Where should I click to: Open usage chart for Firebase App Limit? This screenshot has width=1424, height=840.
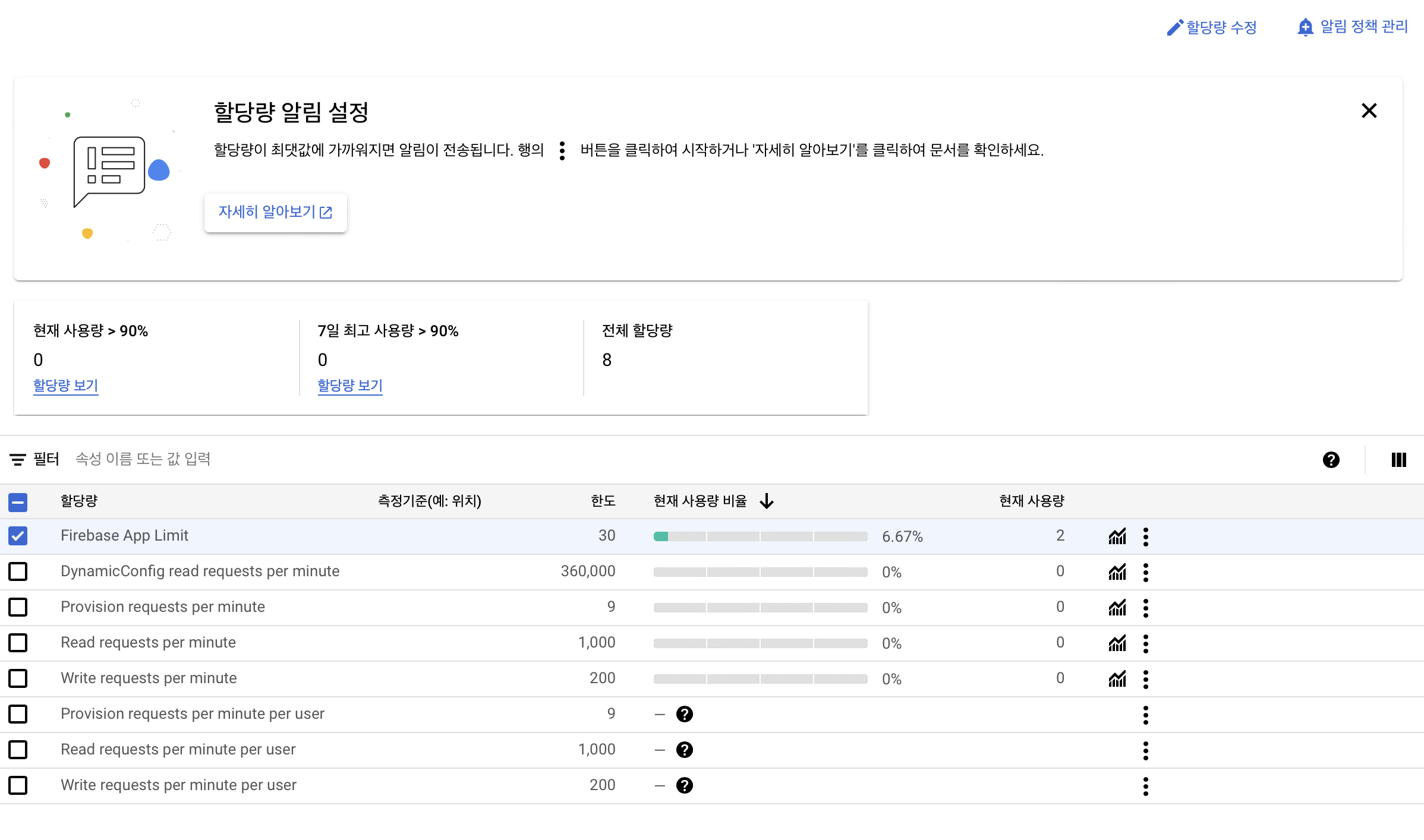tap(1117, 536)
